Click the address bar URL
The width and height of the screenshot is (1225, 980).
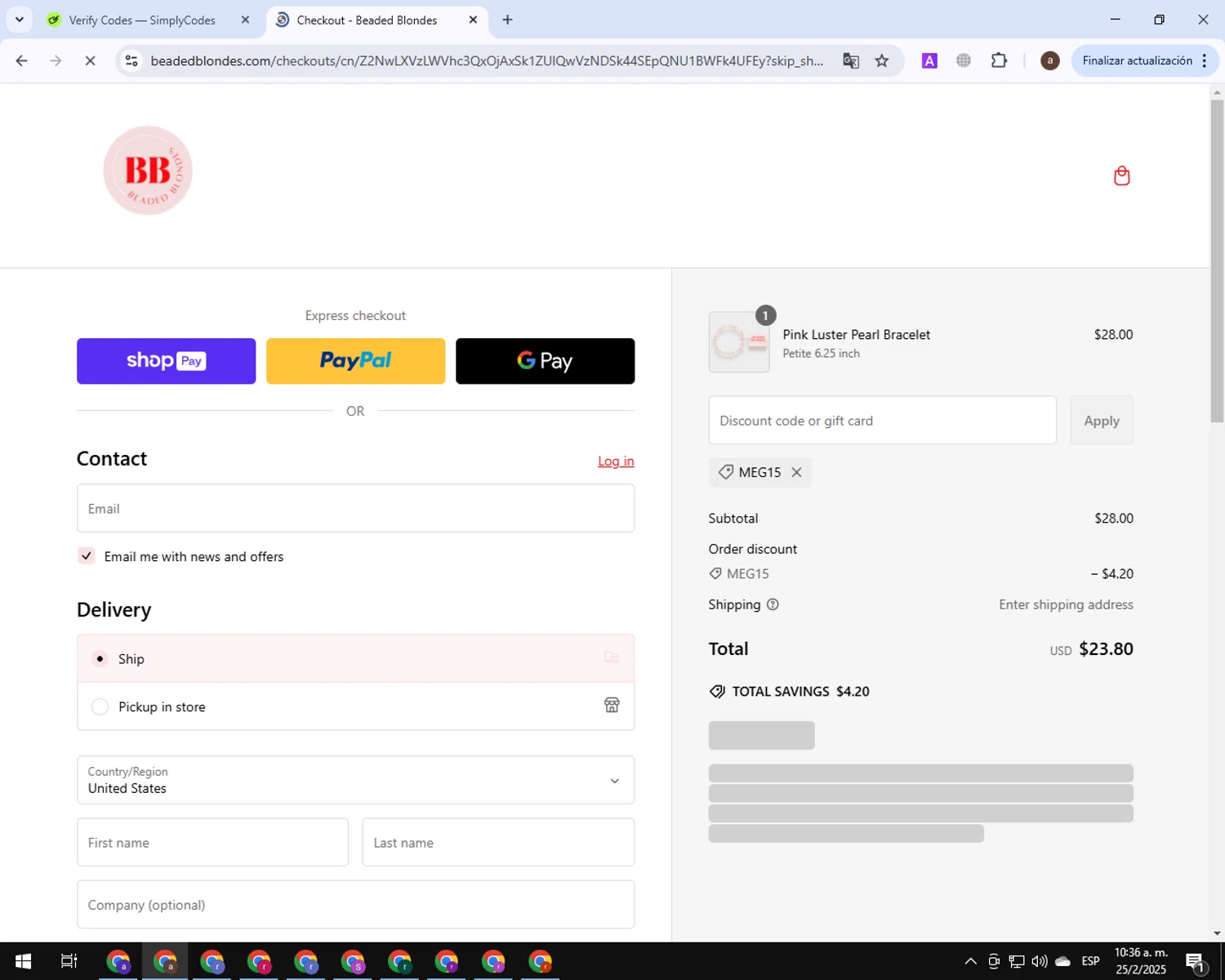[487, 60]
